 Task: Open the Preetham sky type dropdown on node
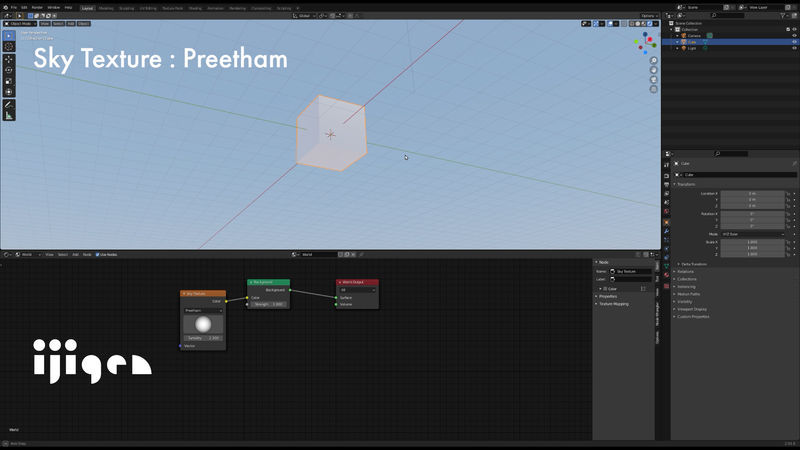(203, 310)
